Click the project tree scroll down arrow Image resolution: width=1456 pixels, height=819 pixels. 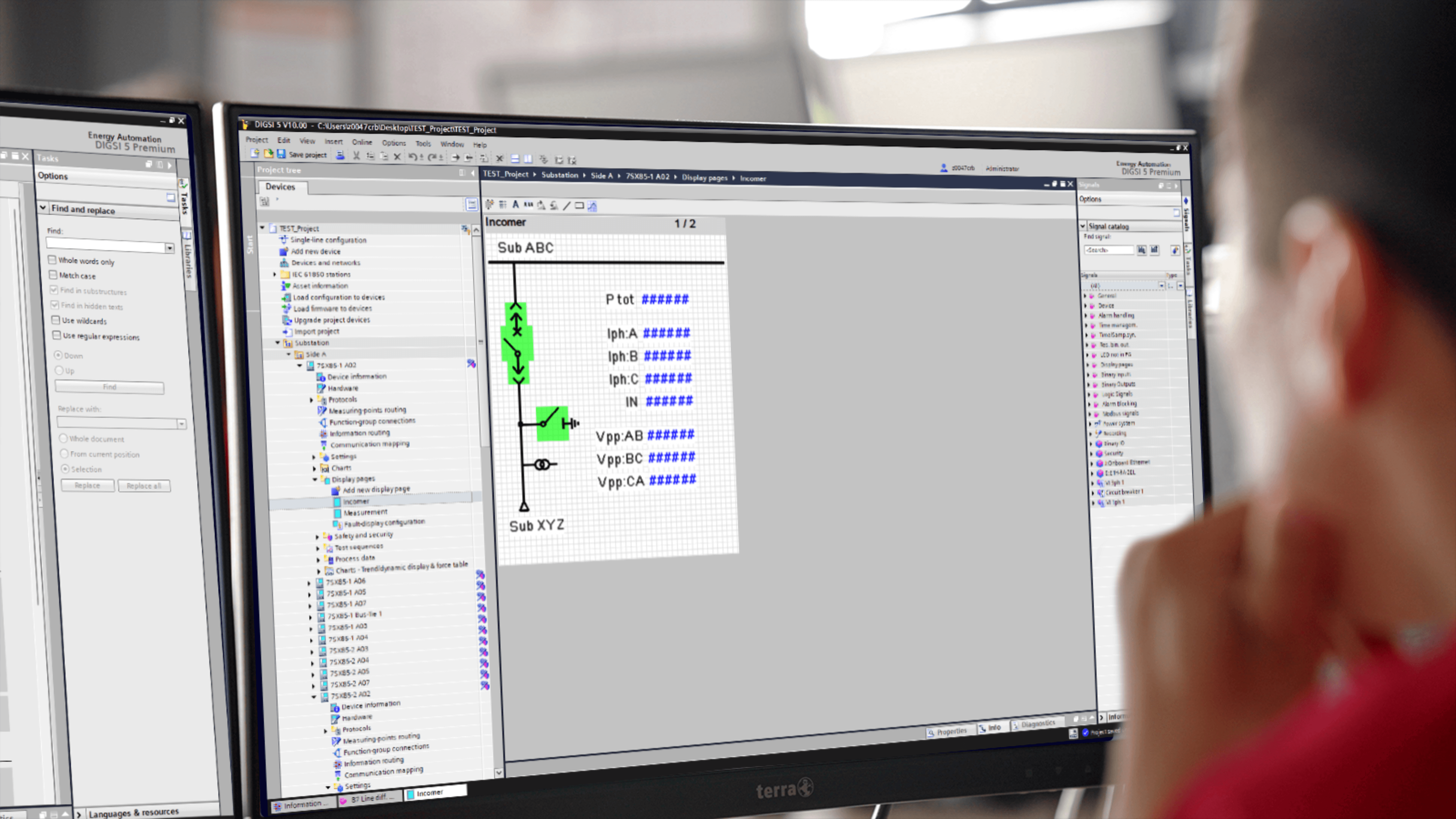[498, 772]
